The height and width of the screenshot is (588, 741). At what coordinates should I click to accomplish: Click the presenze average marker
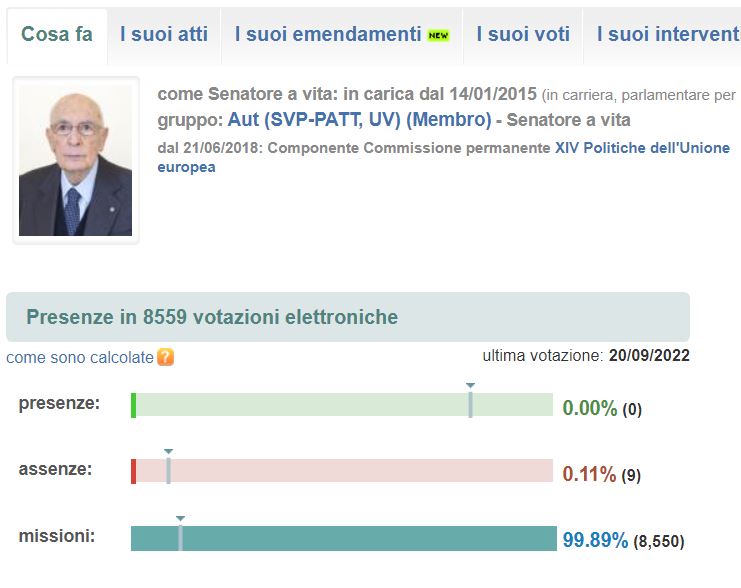[470, 401]
